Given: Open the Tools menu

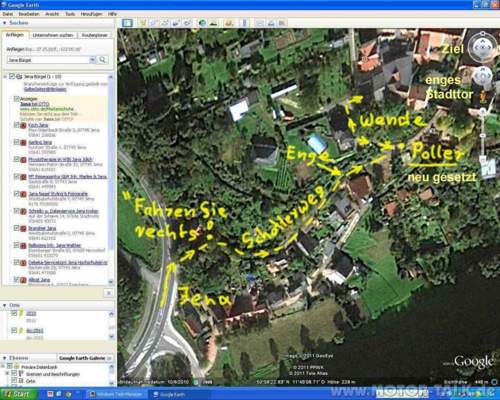Looking at the screenshot, I should pyautogui.click(x=70, y=14).
